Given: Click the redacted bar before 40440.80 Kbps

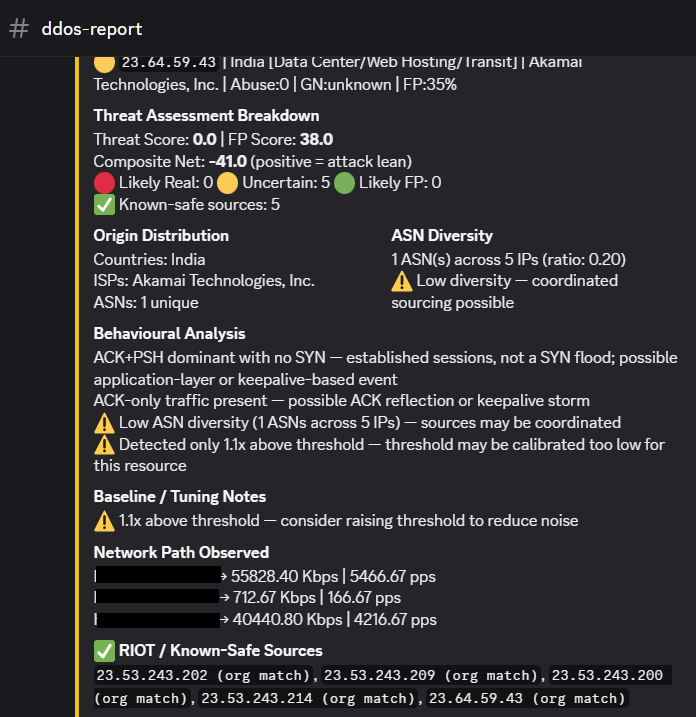Looking at the screenshot, I should coord(157,620).
